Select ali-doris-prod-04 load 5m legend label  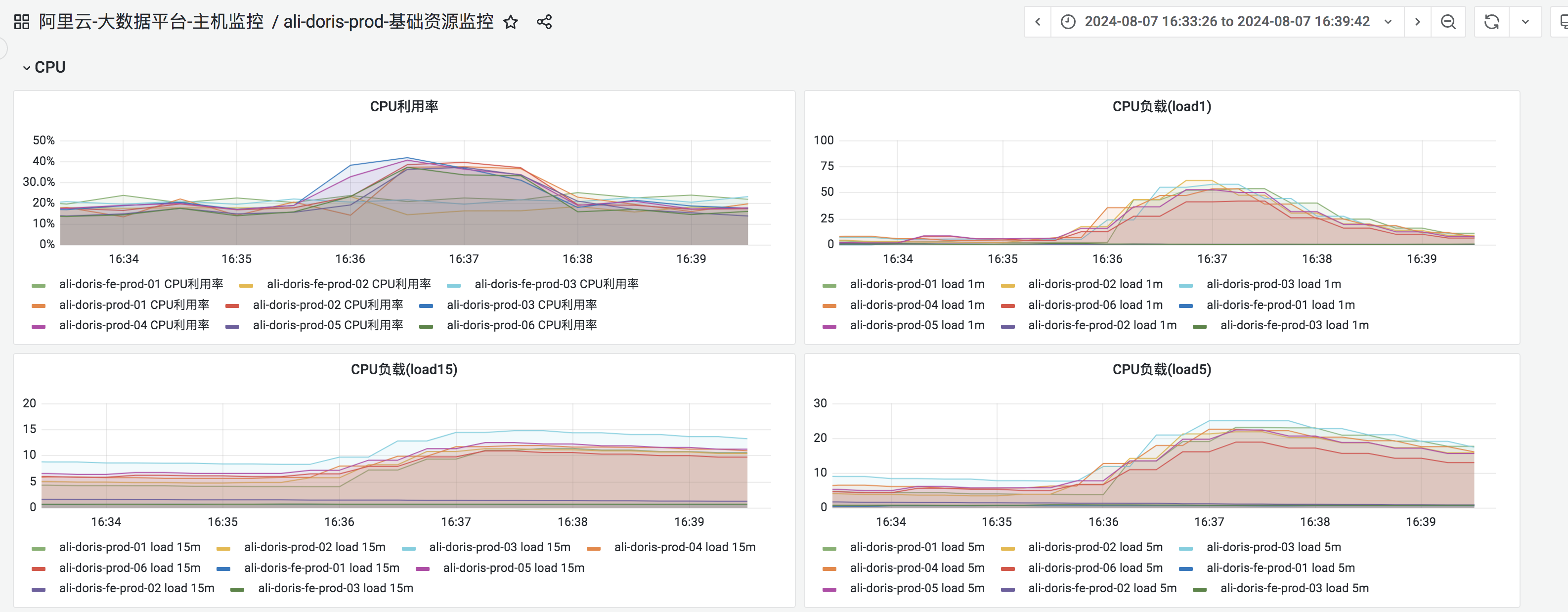917,568
